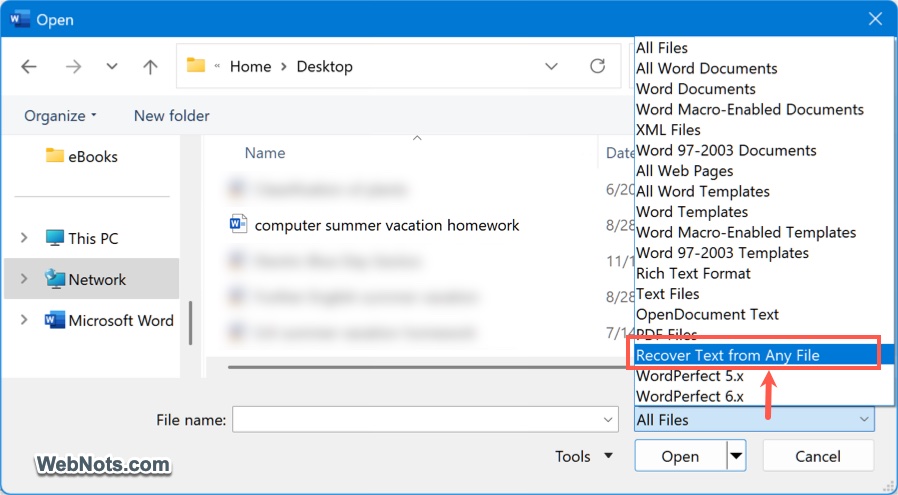Click the folder icon in address bar

[x=196, y=65]
